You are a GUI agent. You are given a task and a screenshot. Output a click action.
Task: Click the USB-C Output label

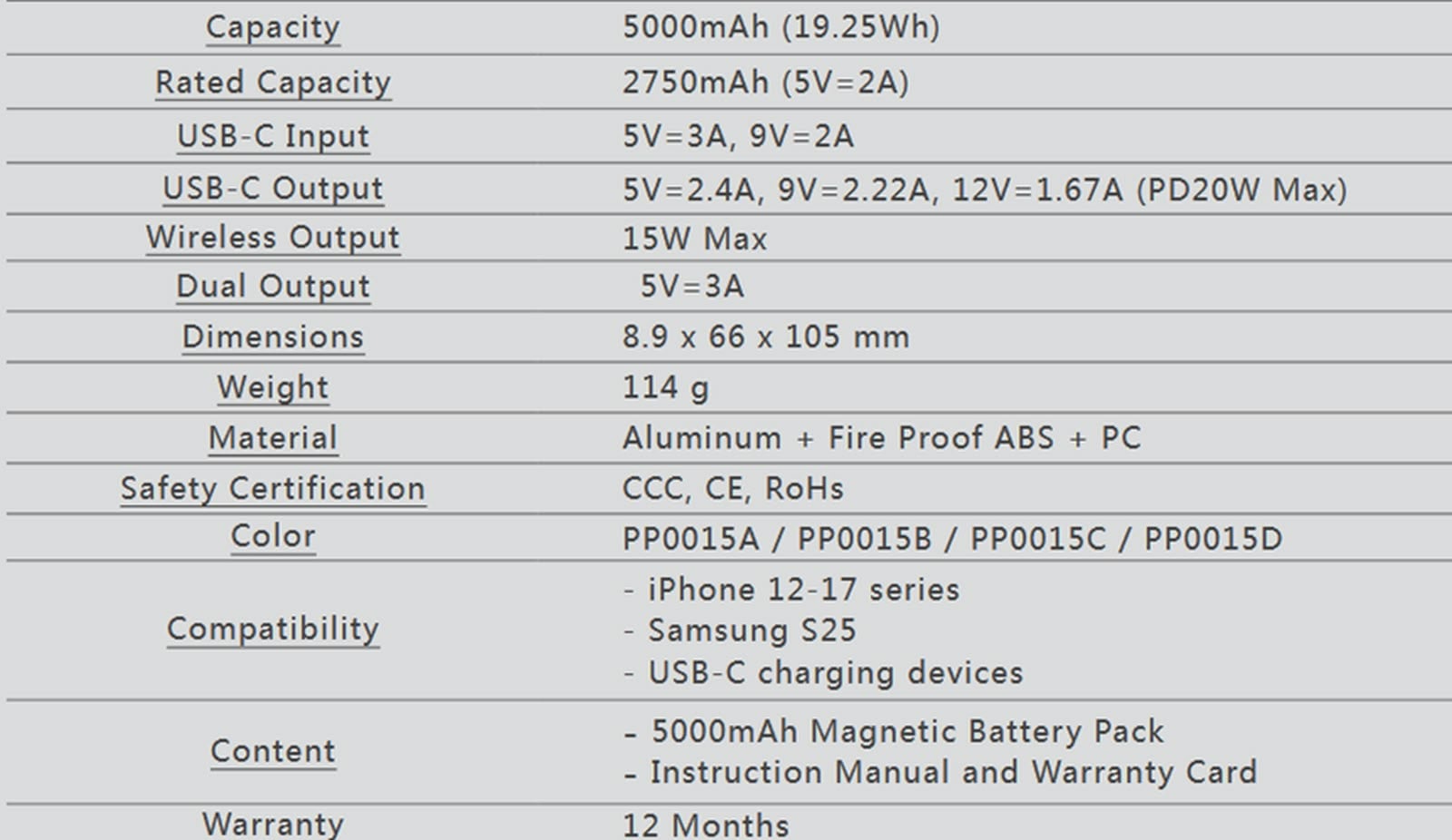point(272,189)
